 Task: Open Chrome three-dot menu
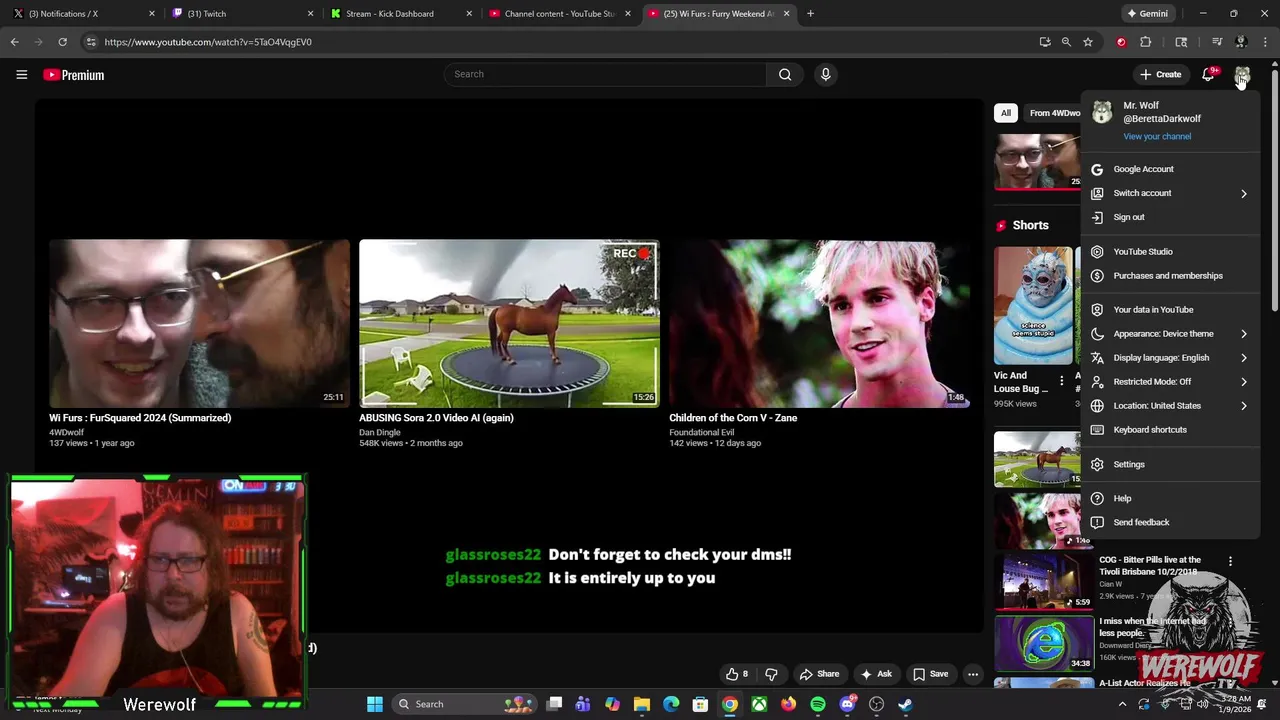pos(1265,42)
